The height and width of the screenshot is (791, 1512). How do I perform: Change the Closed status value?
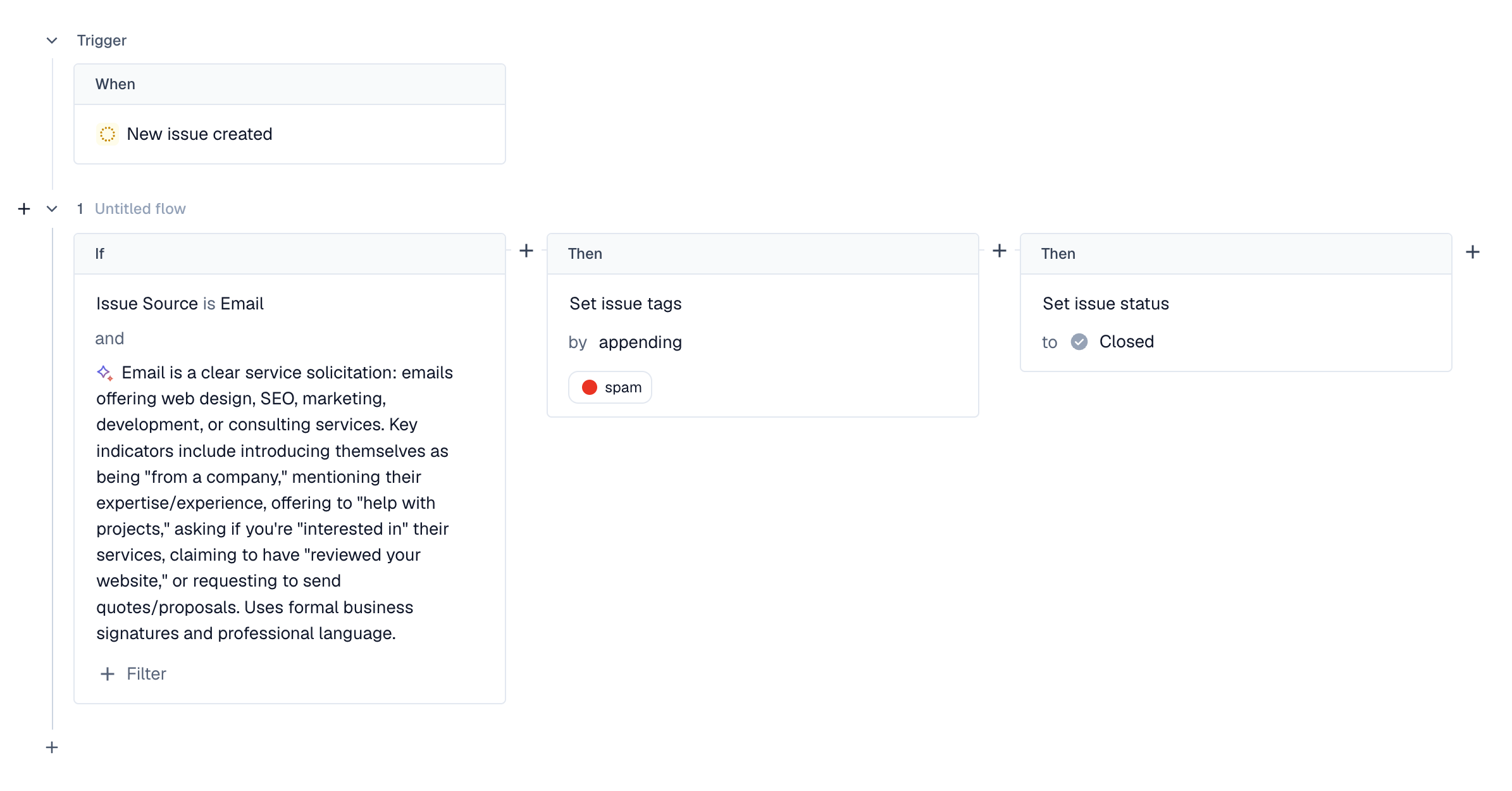click(x=1126, y=342)
